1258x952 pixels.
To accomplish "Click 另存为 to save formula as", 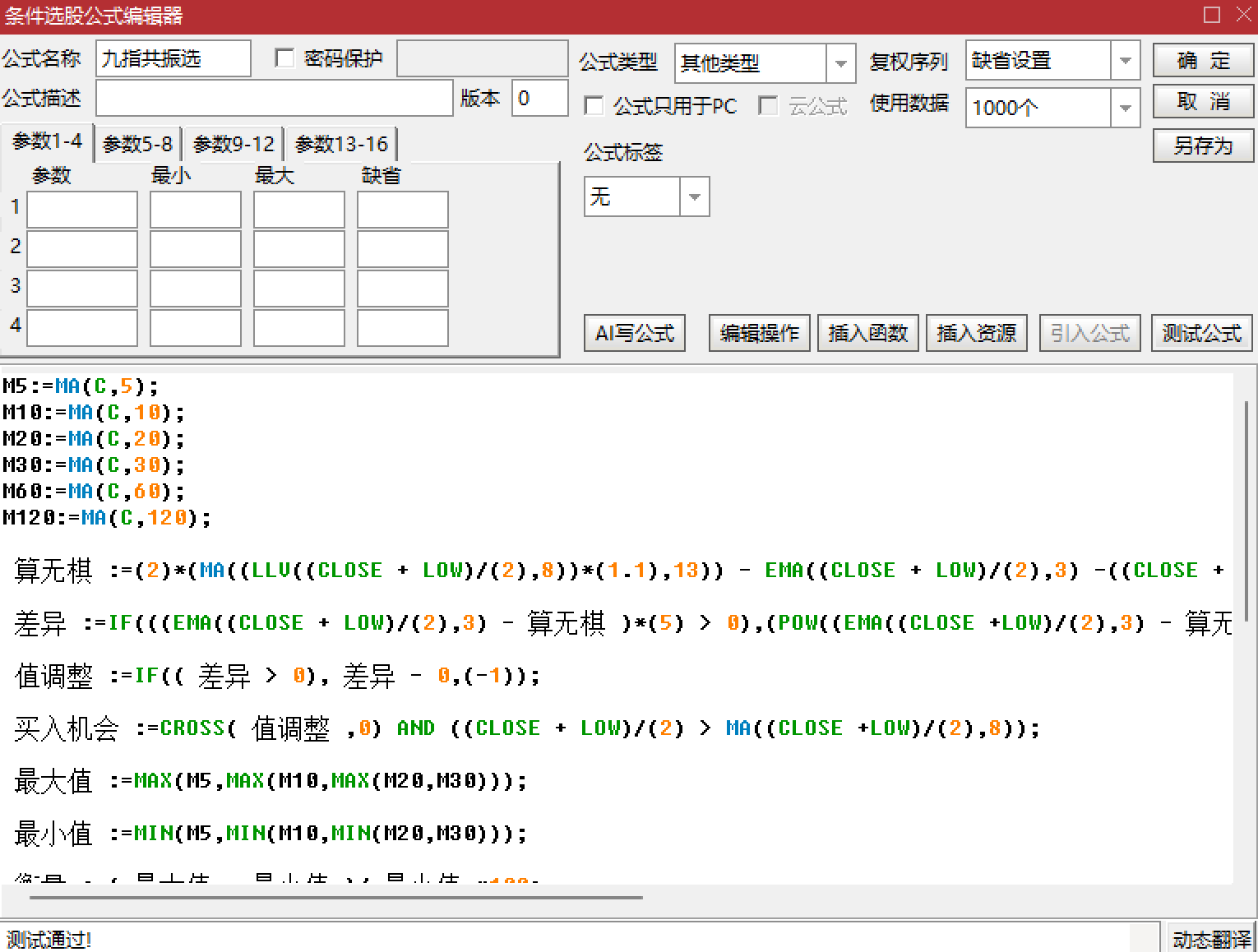I will 1203,146.
